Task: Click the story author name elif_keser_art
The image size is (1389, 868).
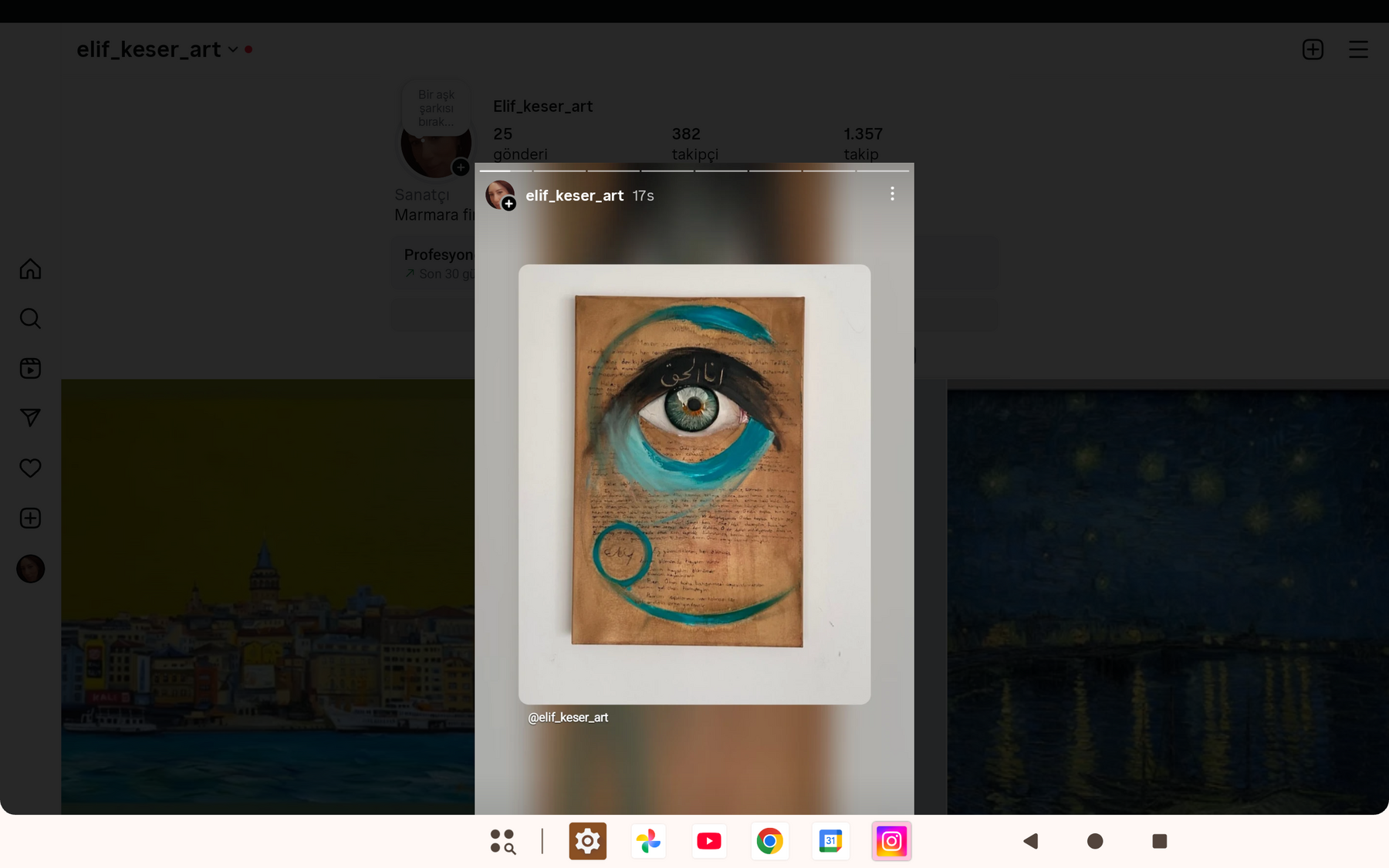Action: tap(574, 195)
